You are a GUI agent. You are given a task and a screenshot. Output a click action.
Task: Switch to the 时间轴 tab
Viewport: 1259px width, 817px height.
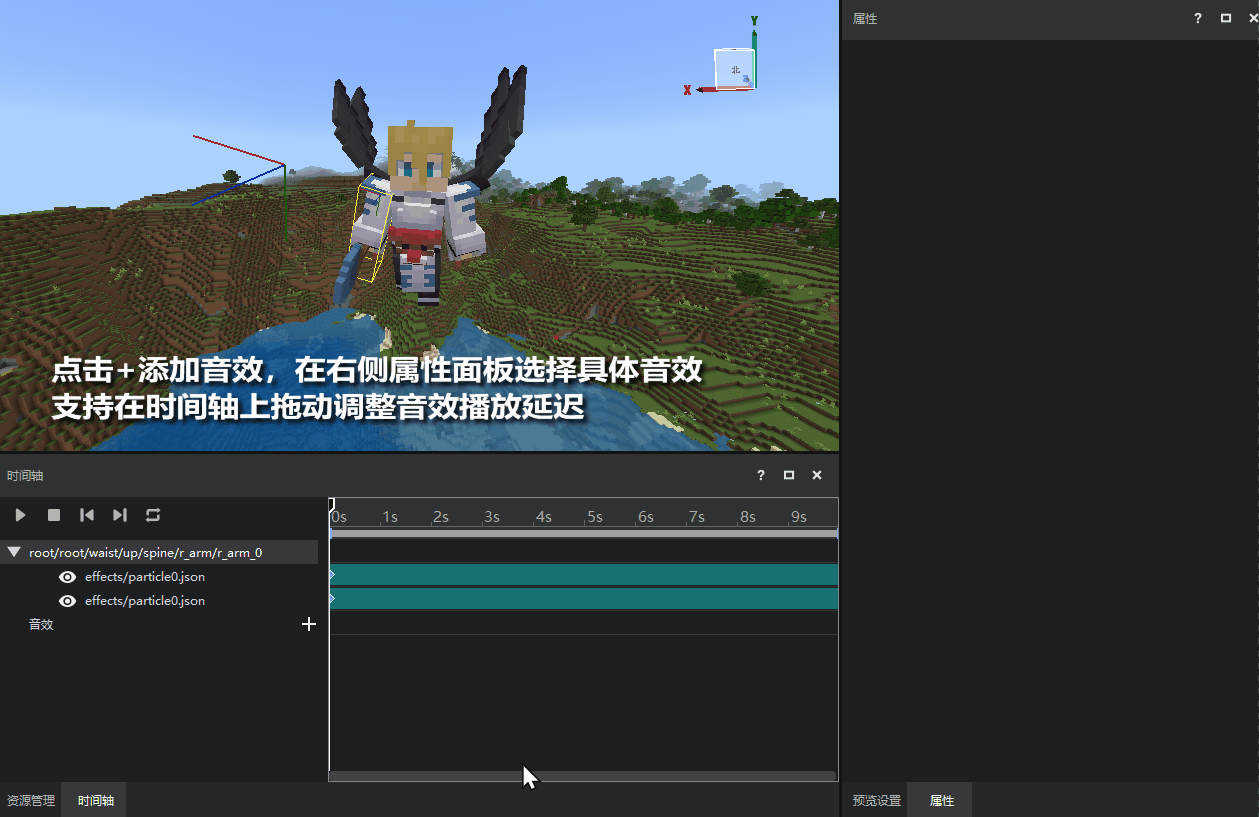(96, 801)
